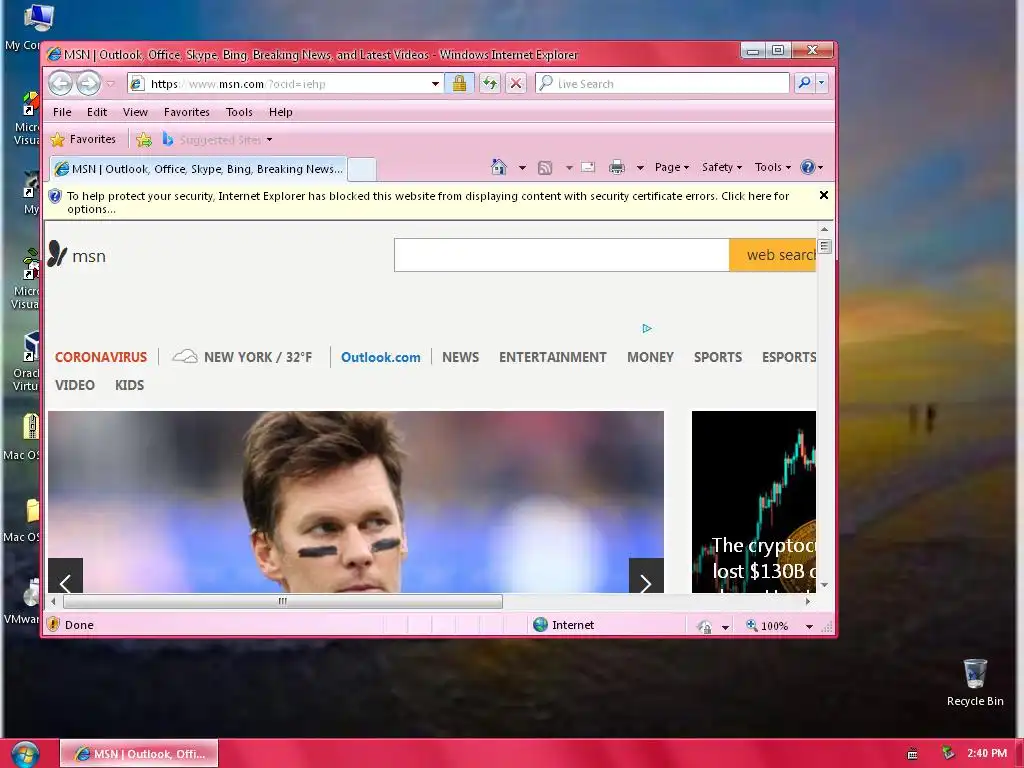Open the File menu
This screenshot has height=768, width=1024.
62,112
